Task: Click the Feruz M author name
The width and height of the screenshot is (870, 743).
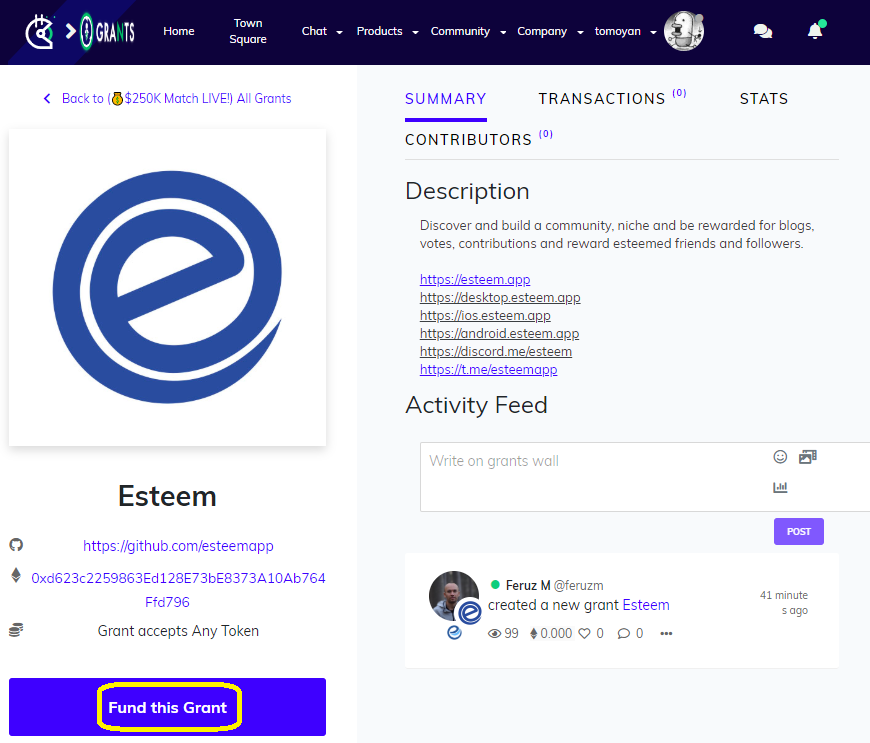Action: (x=528, y=585)
